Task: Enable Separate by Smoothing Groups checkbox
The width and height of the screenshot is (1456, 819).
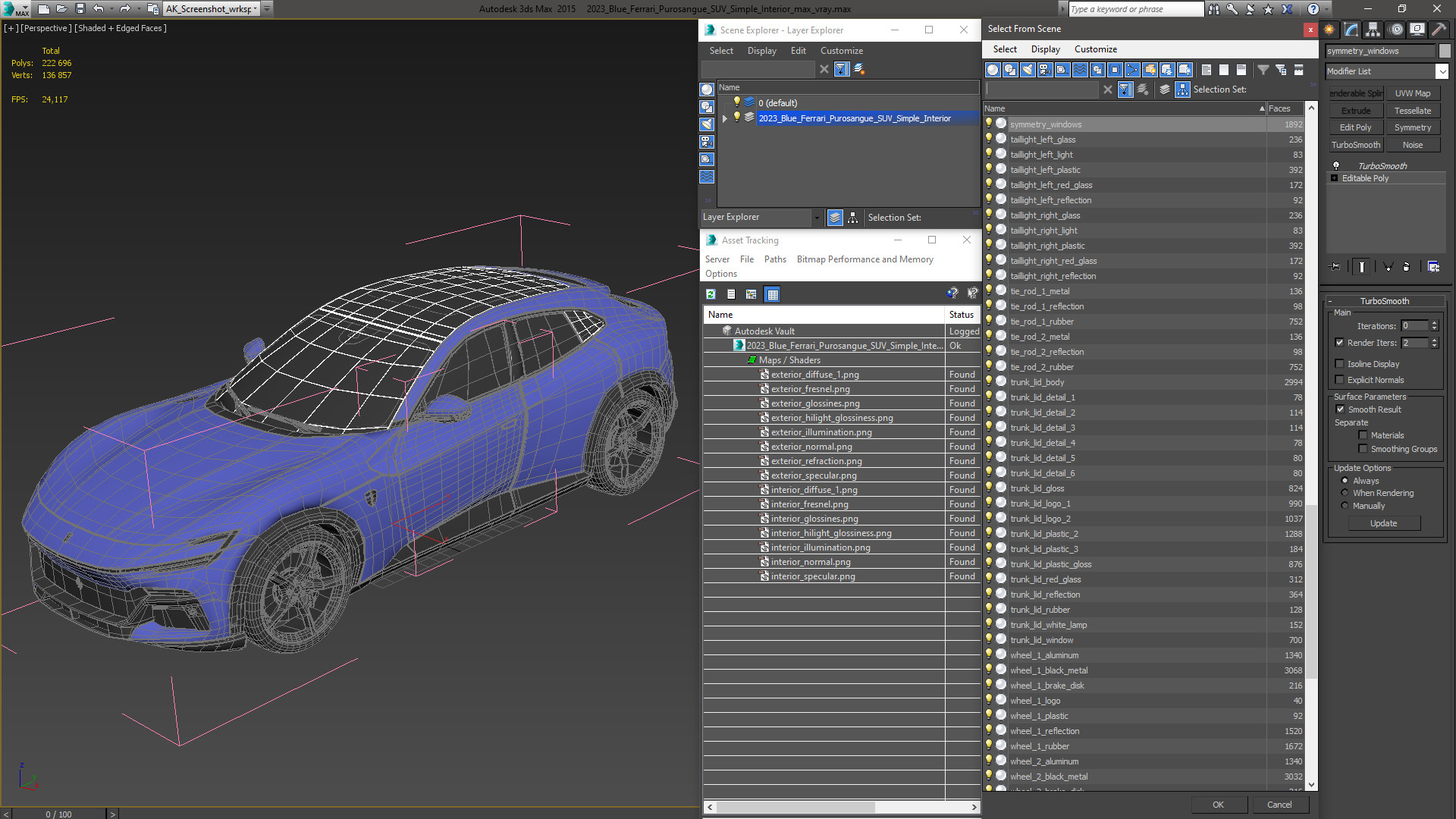Action: [x=1363, y=449]
